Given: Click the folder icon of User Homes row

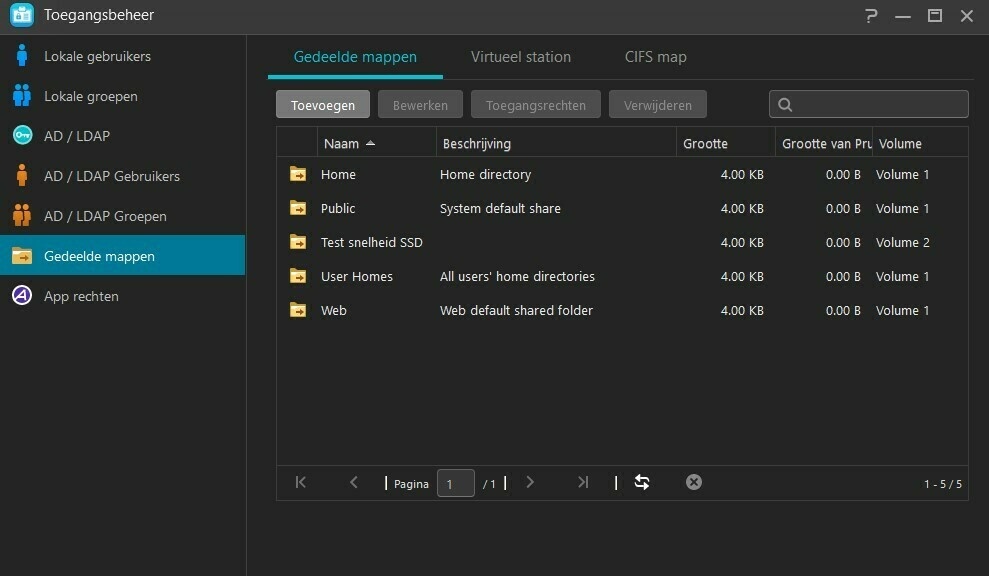Looking at the screenshot, I should [x=298, y=276].
